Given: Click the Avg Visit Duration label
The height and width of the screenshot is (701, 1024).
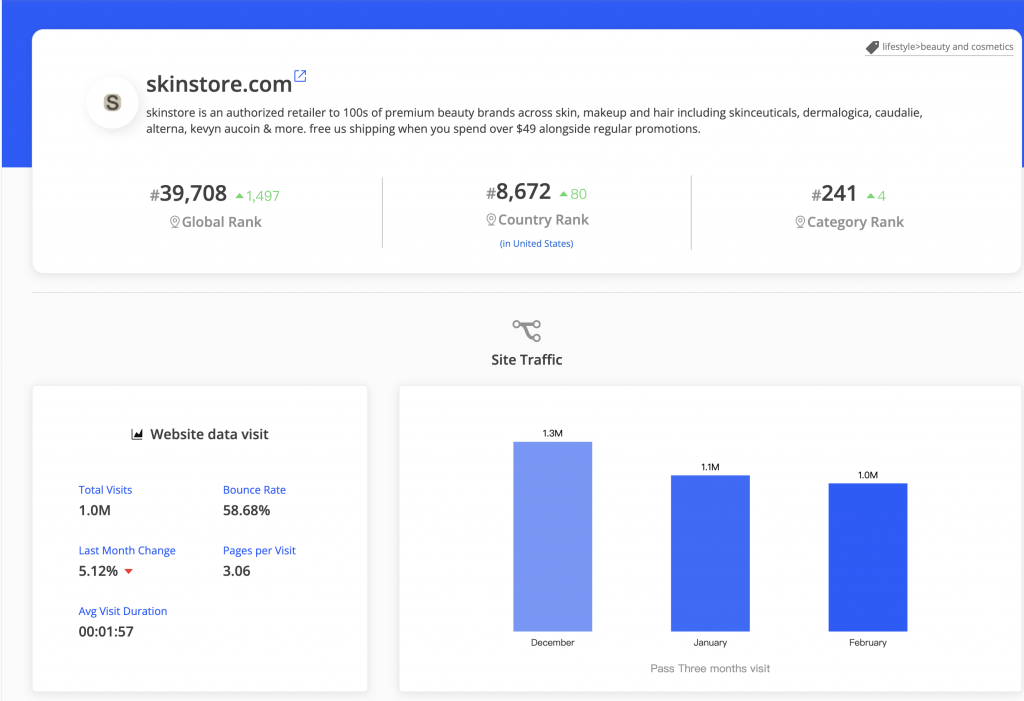Looking at the screenshot, I should click(x=123, y=611).
